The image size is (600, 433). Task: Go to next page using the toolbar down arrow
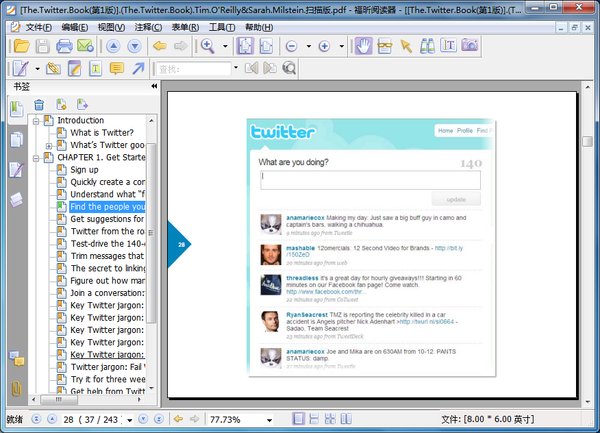pyautogui.click(x=134, y=46)
